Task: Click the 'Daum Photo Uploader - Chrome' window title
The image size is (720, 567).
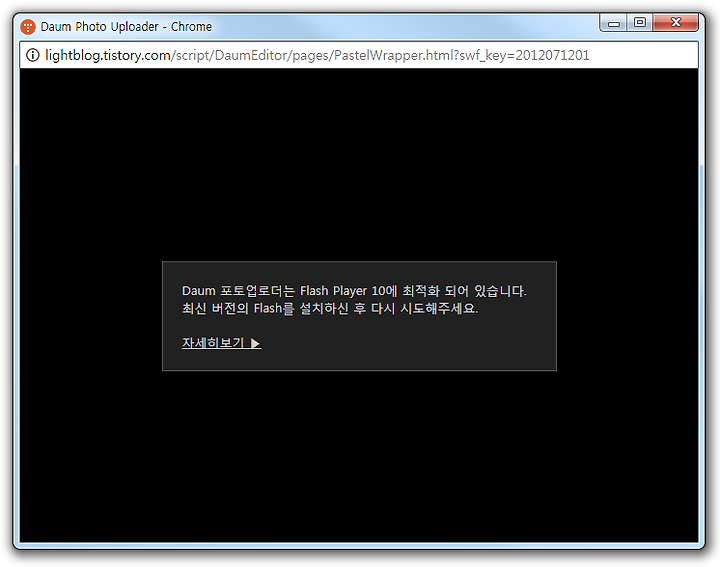Action: click(126, 27)
